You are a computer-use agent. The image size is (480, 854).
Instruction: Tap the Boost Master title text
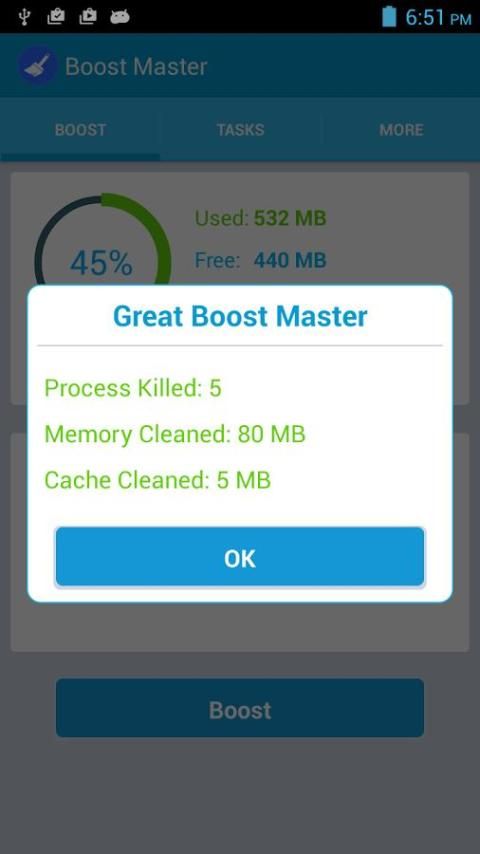(136, 66)
